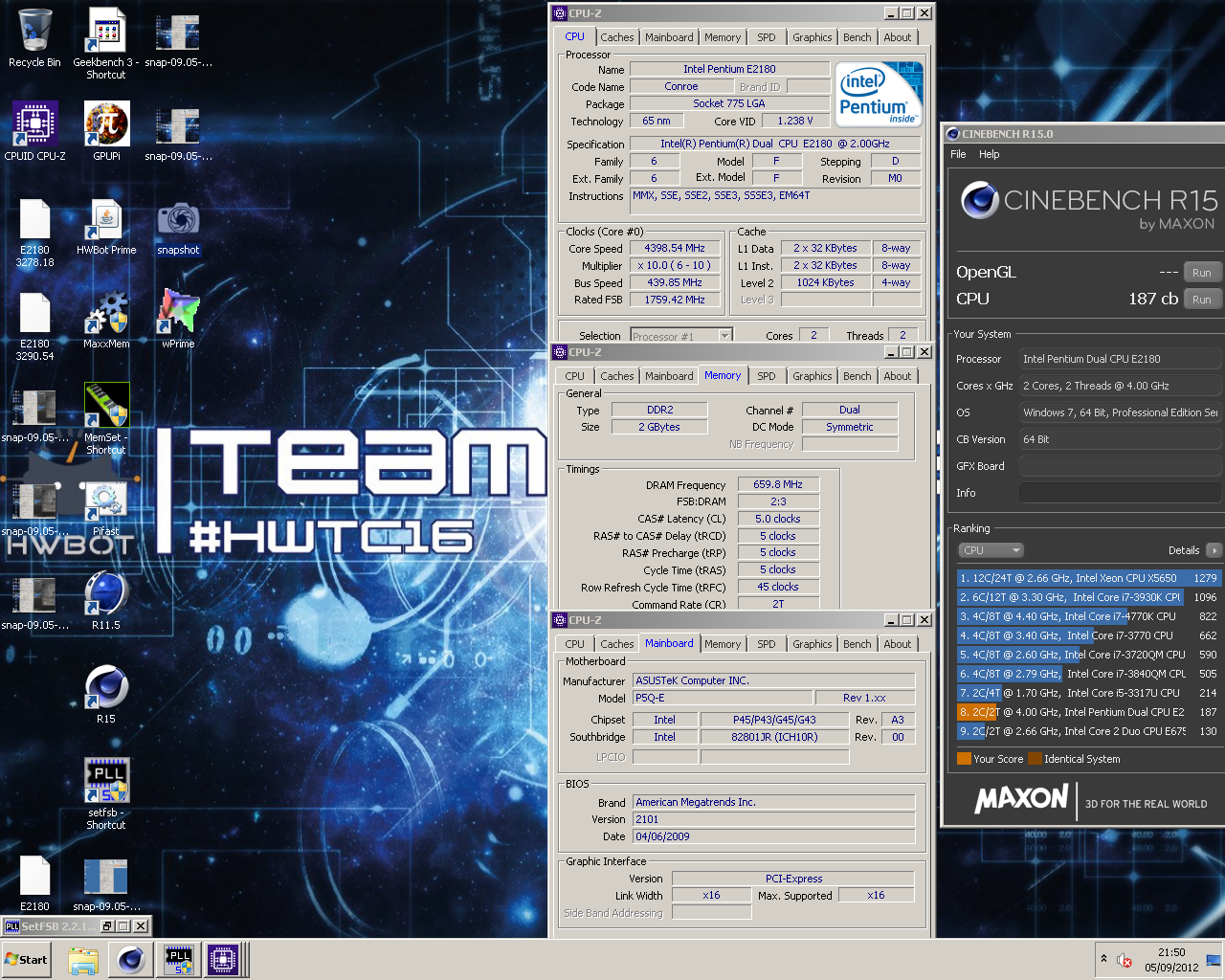The width and height of the screenshot is (1225, 980).
Task: Open SPD tab in CPU-Z Memory window
Action: [x=767, y=376]
